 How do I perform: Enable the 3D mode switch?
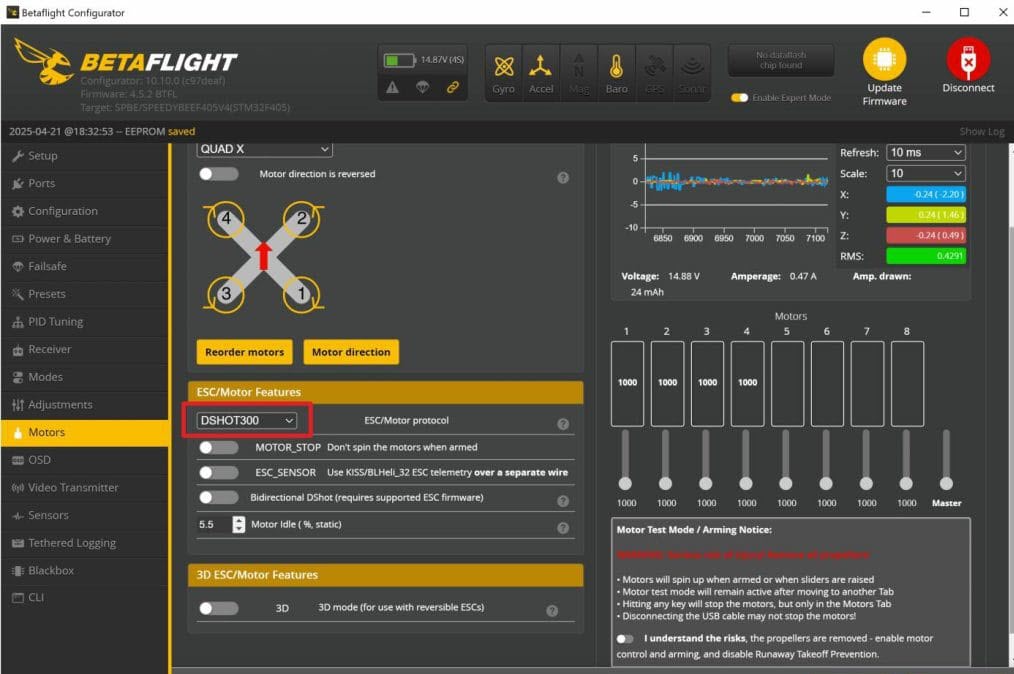219,608
